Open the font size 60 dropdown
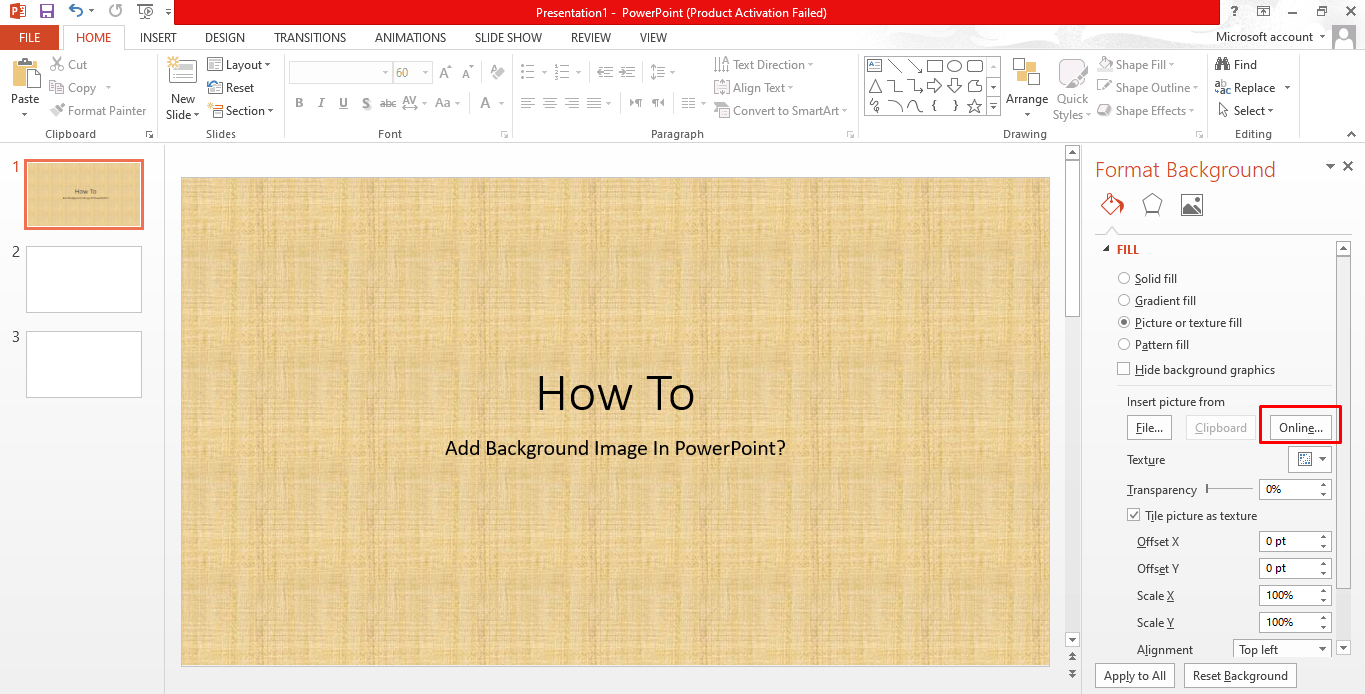Image resolution: width=1365 pixels, height=694 pixels. (426, 73)
